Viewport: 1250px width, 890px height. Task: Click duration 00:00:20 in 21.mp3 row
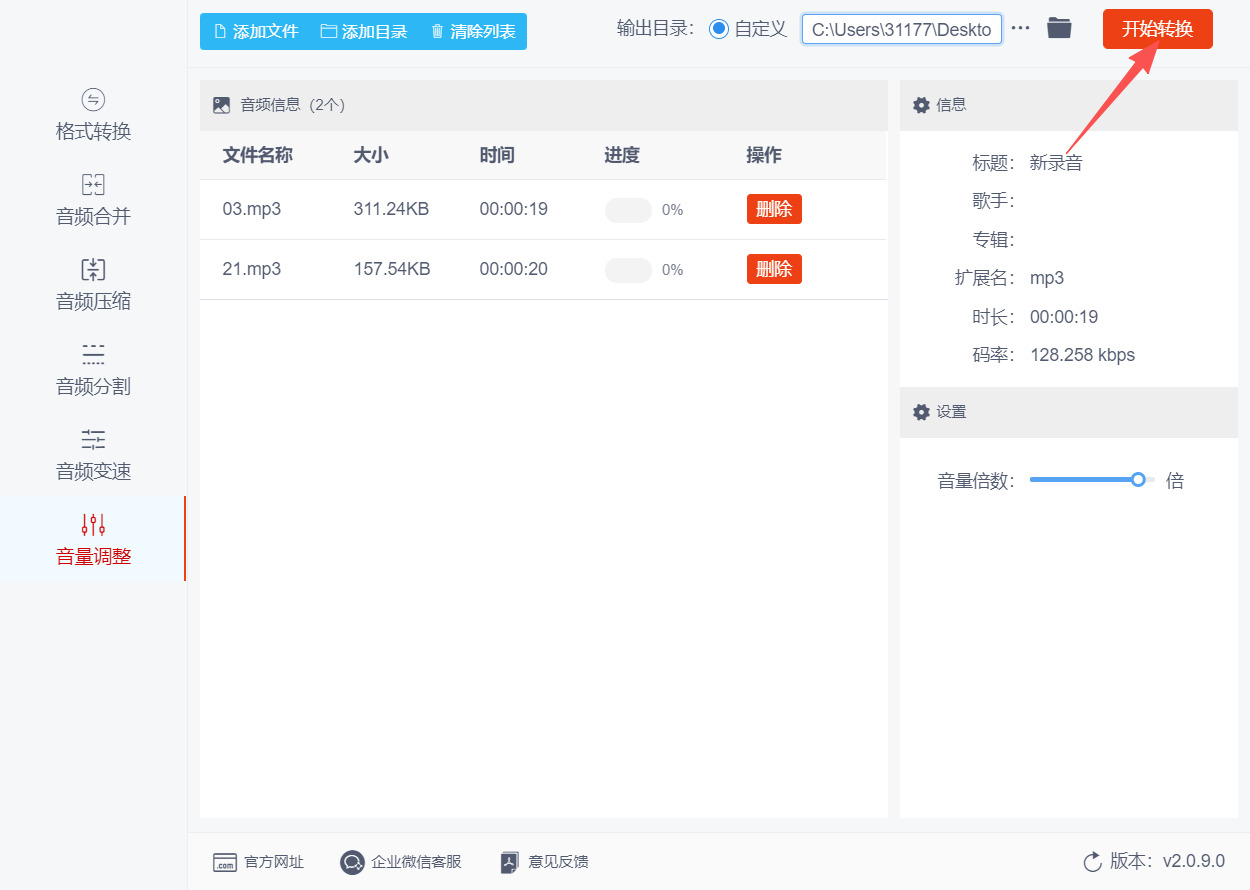514,269
